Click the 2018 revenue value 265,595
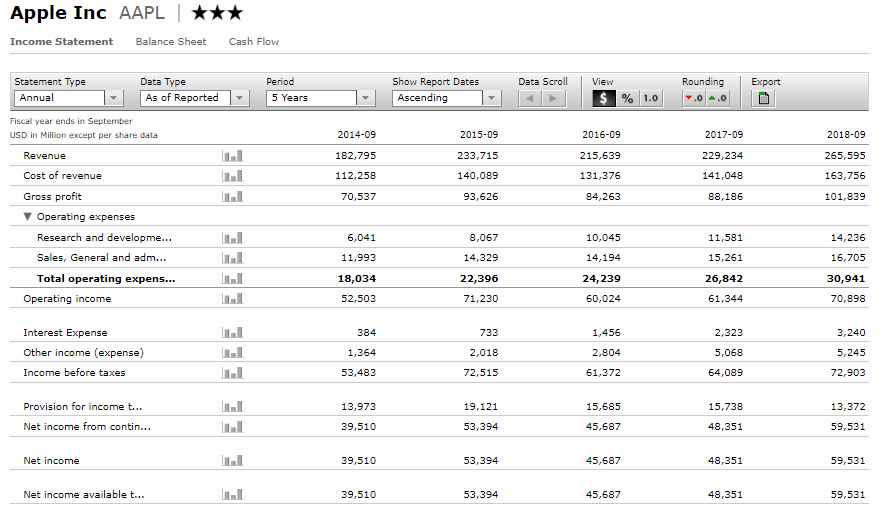Screen dimensions: 882x506 pyautogui.click(x=845, y=156)
